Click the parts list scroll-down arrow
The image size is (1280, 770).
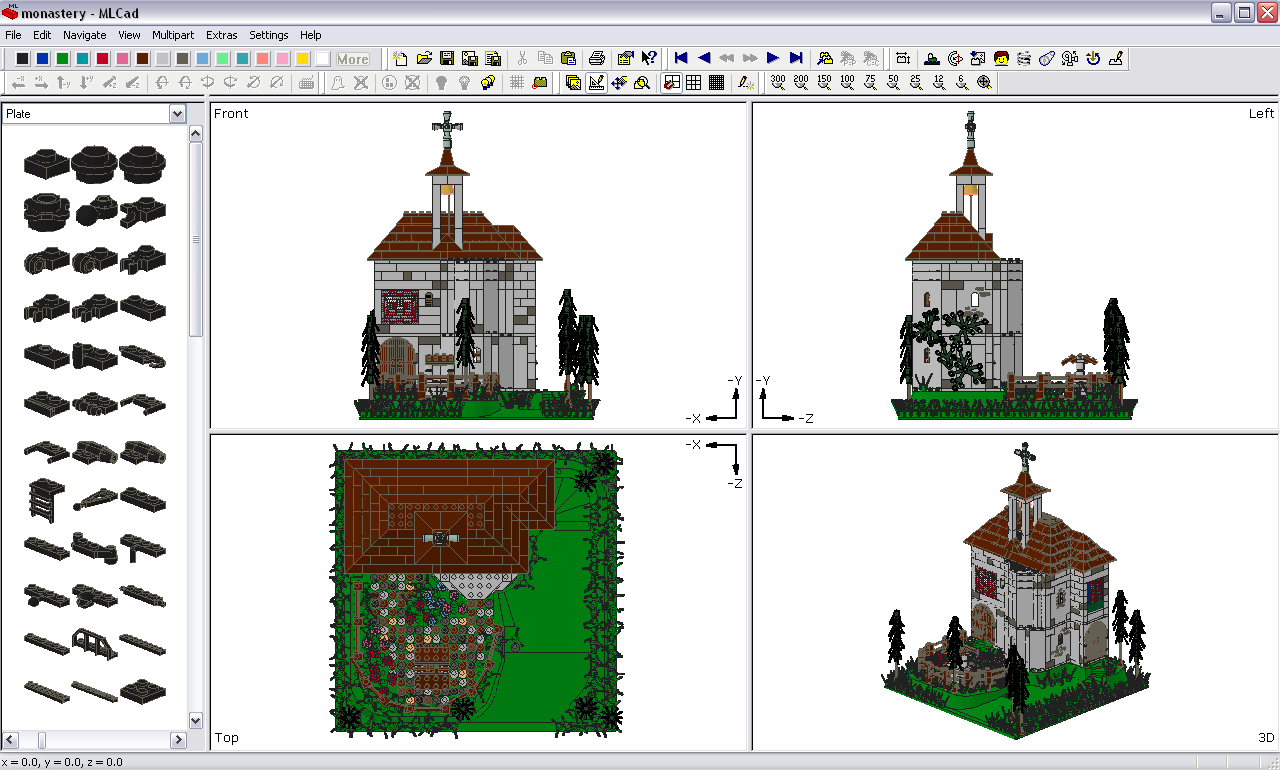pyautogui.click(x=196, y=720)
